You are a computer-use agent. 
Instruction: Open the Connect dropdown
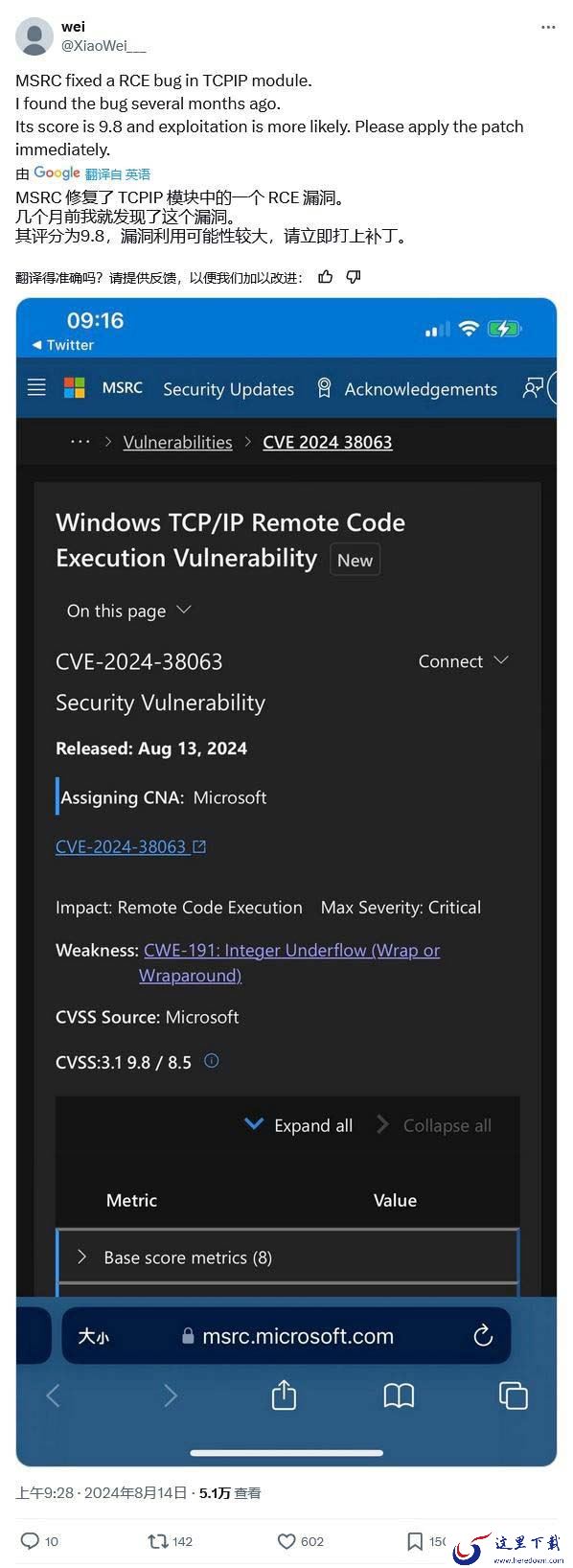coord(463,661)
